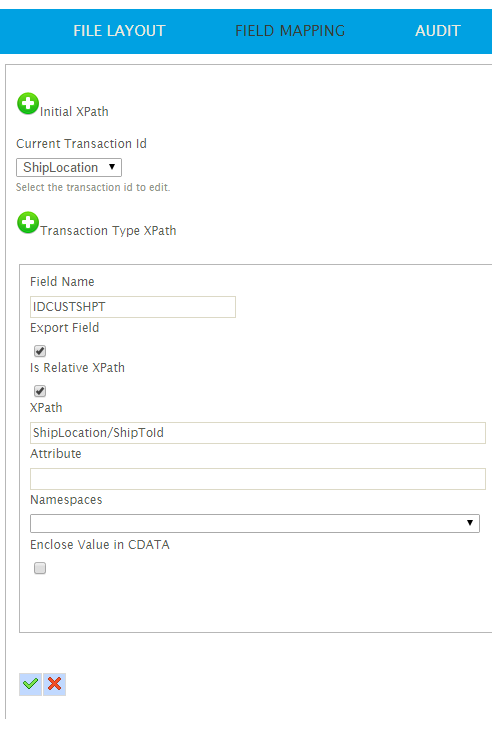Save changes with the green checkmark icon
This screenshot has width=493, height=729.
point(31,684)
